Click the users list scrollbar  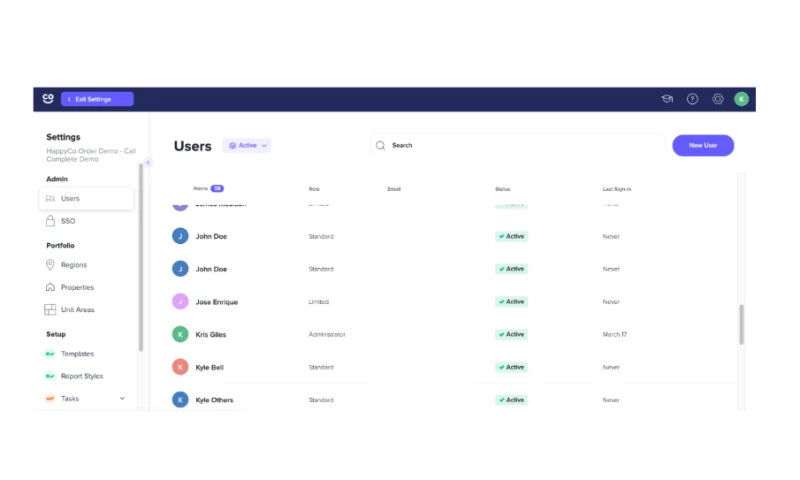pyautogui.click(x=741, y=324)
